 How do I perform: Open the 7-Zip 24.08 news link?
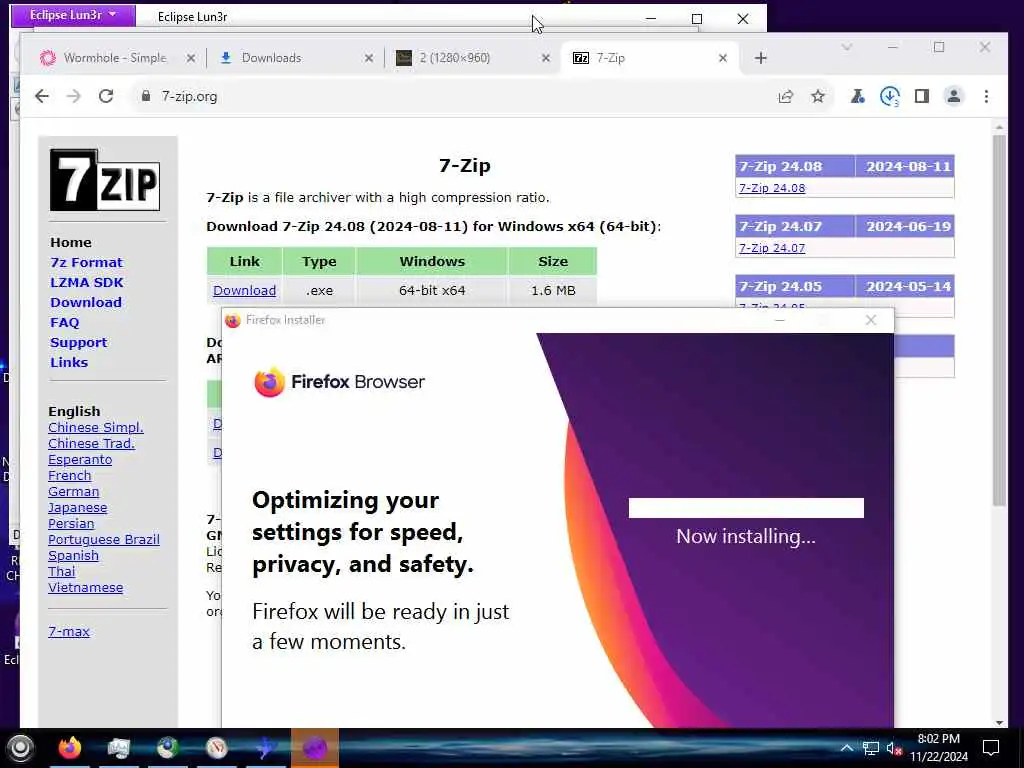click(x=772, y=188)
